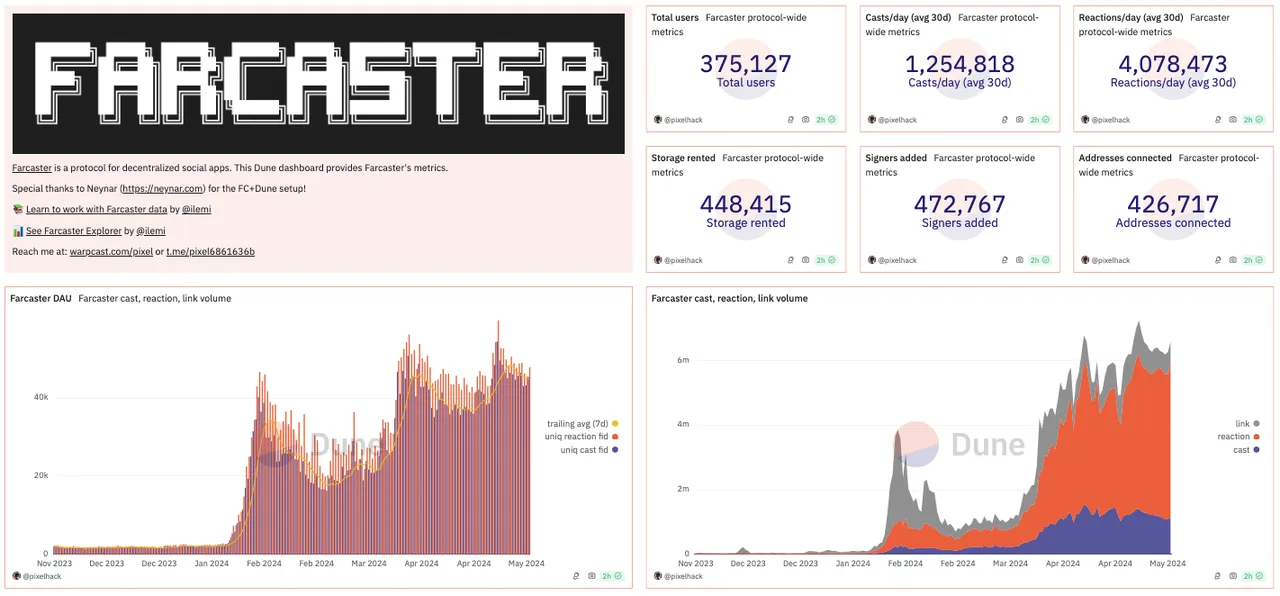Image resolution: width=1280 pixels, height=596 pixels.
Task: Open the Reactions/day (avg 30d) card title
Action: pos(1131,18)
